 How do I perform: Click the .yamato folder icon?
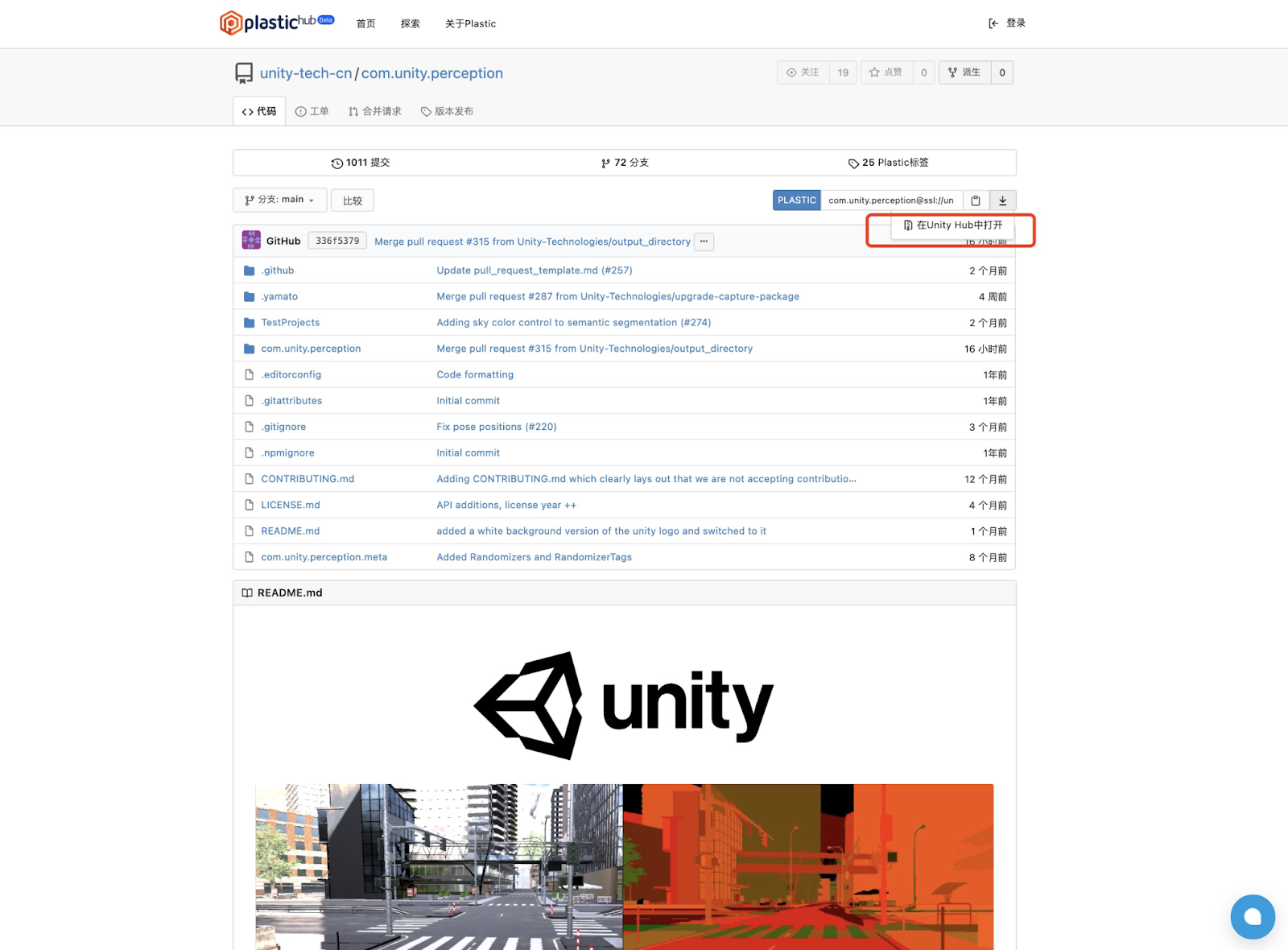(250, 297)
